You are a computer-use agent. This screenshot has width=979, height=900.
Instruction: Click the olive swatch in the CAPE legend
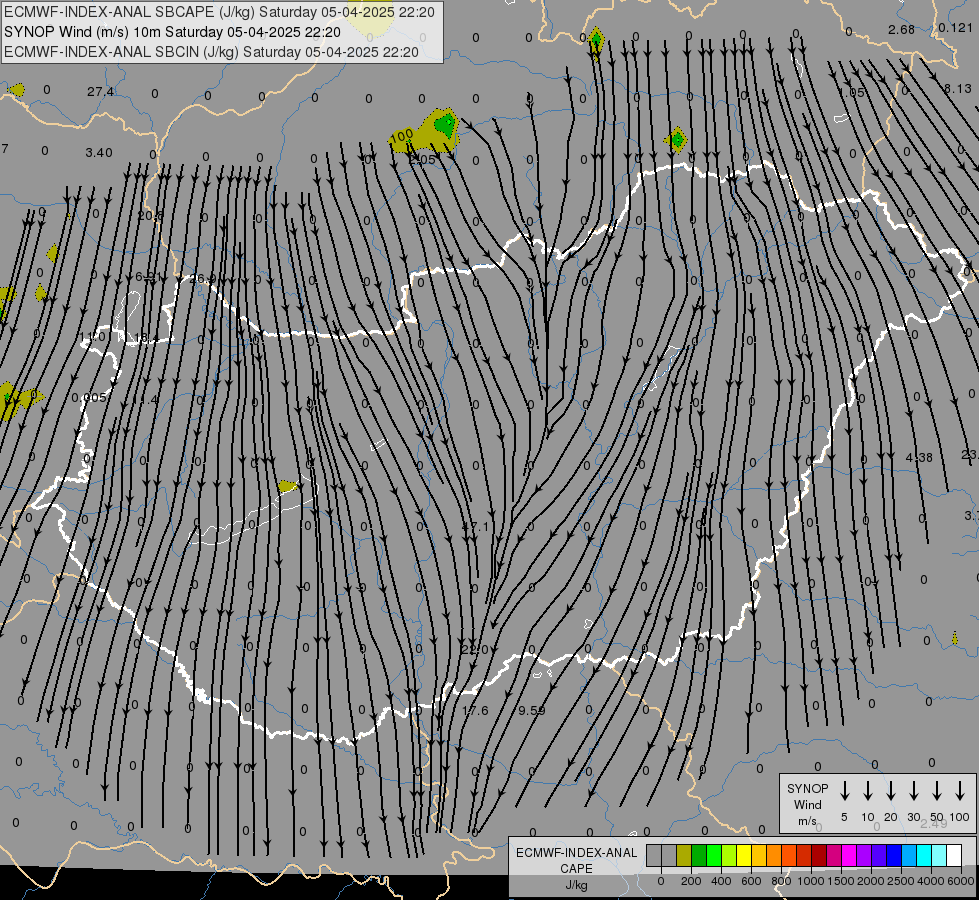tap(684, 856)
